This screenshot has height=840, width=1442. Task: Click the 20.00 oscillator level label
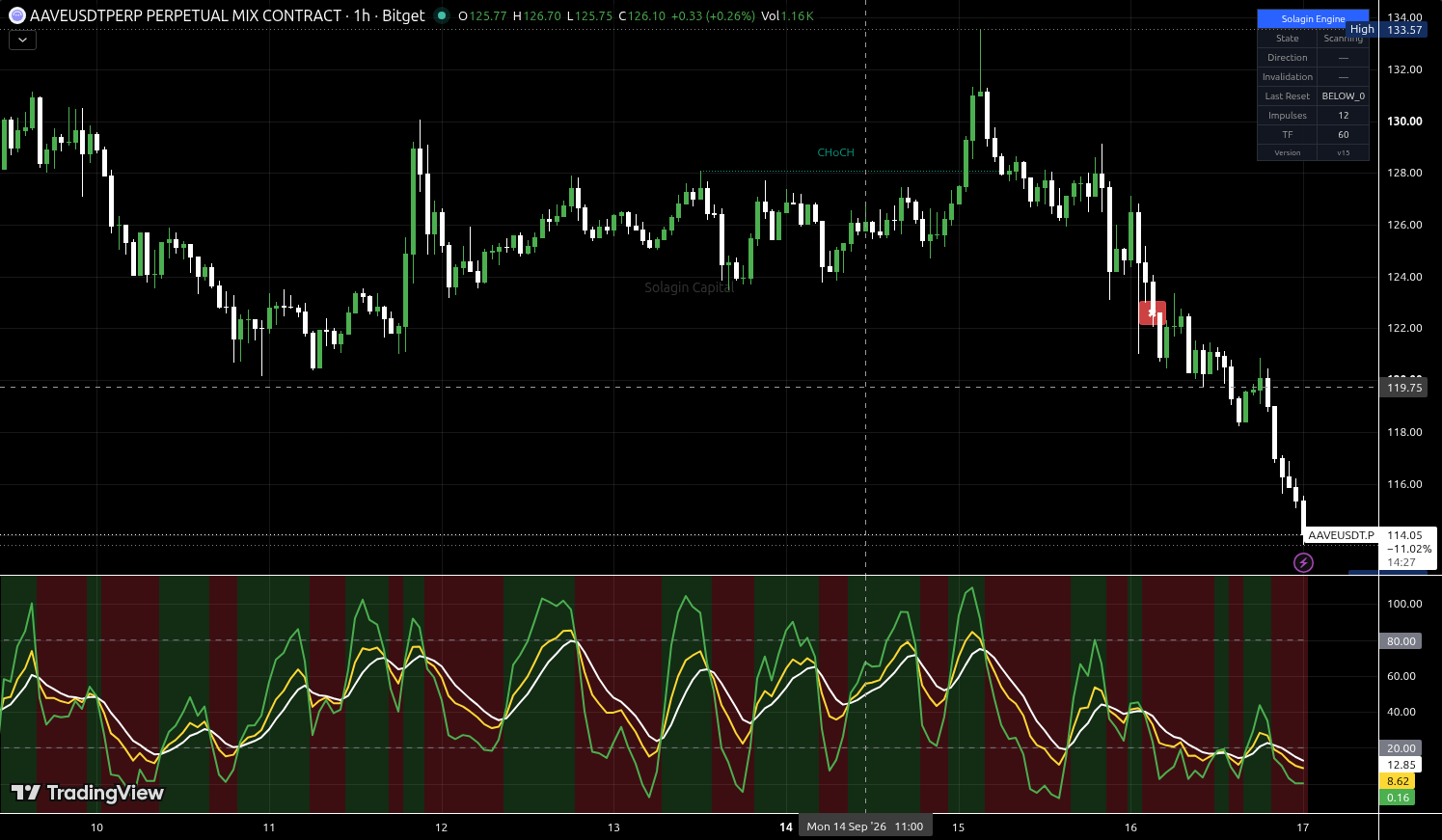click(x=1401, y=748)
